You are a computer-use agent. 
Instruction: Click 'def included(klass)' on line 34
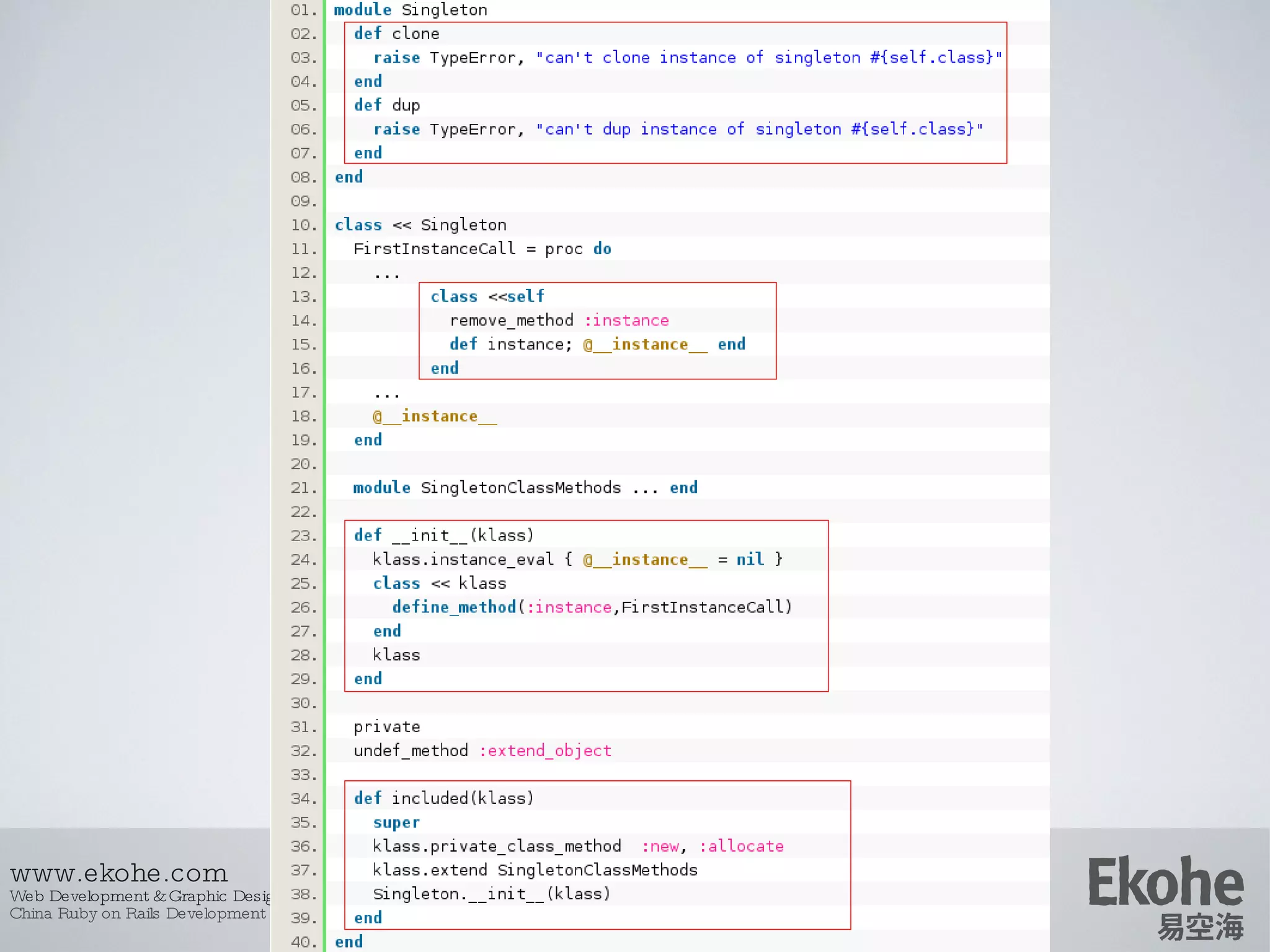(444, 798)
